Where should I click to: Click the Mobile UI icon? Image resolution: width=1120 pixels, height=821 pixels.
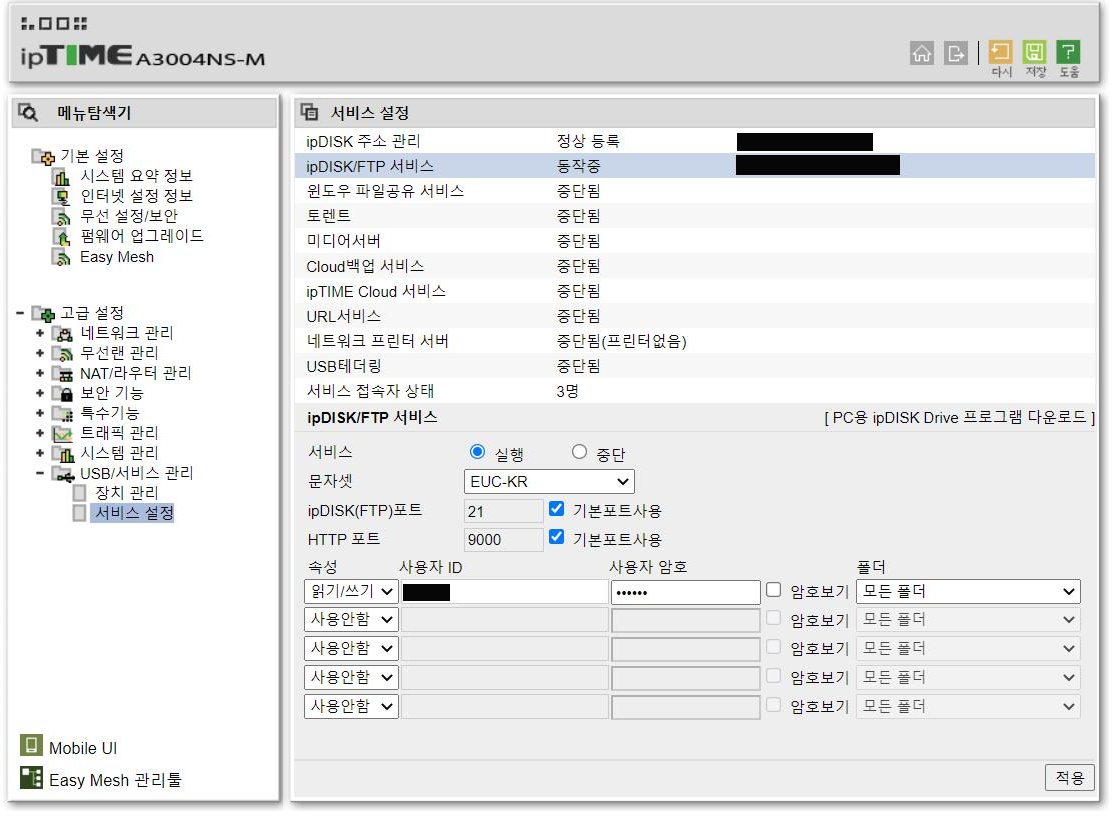tap(31, 745)
